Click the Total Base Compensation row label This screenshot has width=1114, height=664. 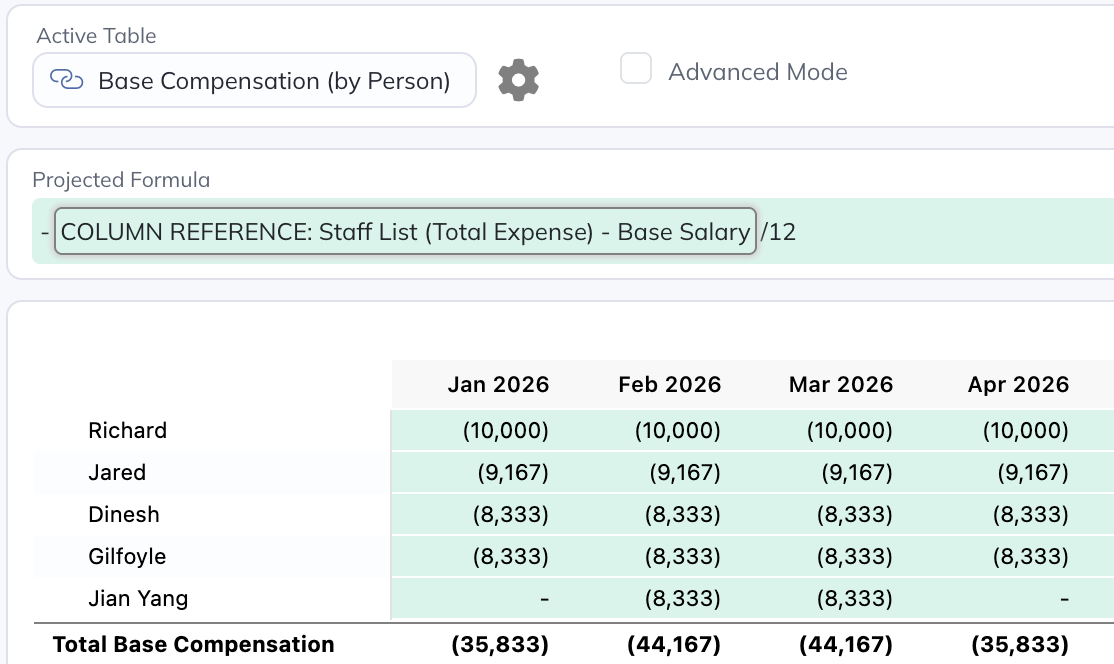point(193,645)
